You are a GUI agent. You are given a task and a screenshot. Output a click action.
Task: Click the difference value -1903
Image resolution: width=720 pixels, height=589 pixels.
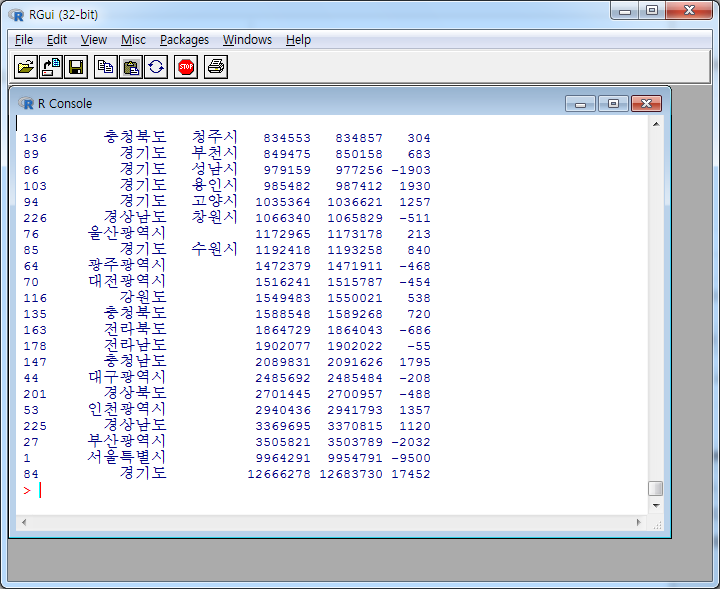coord(411,170)
